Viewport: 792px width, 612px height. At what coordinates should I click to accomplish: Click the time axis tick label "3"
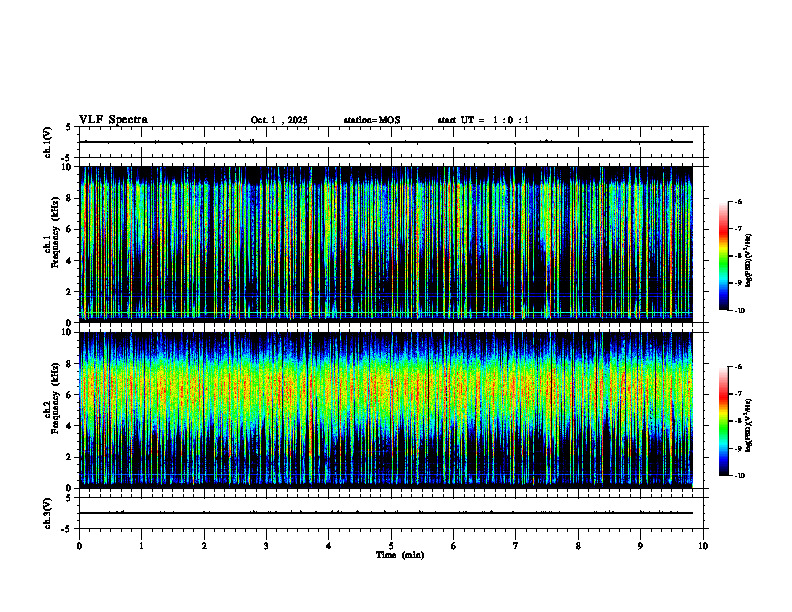coord(266,546)
